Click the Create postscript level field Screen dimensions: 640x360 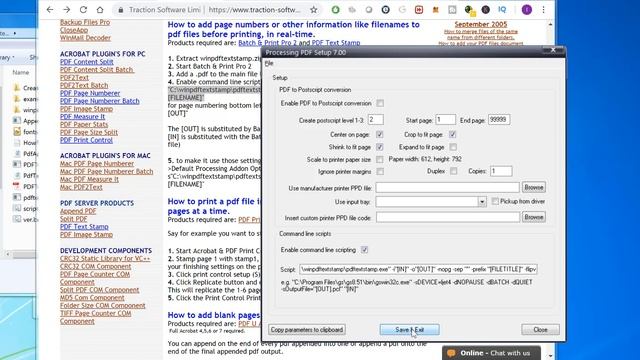pos(376,120)
